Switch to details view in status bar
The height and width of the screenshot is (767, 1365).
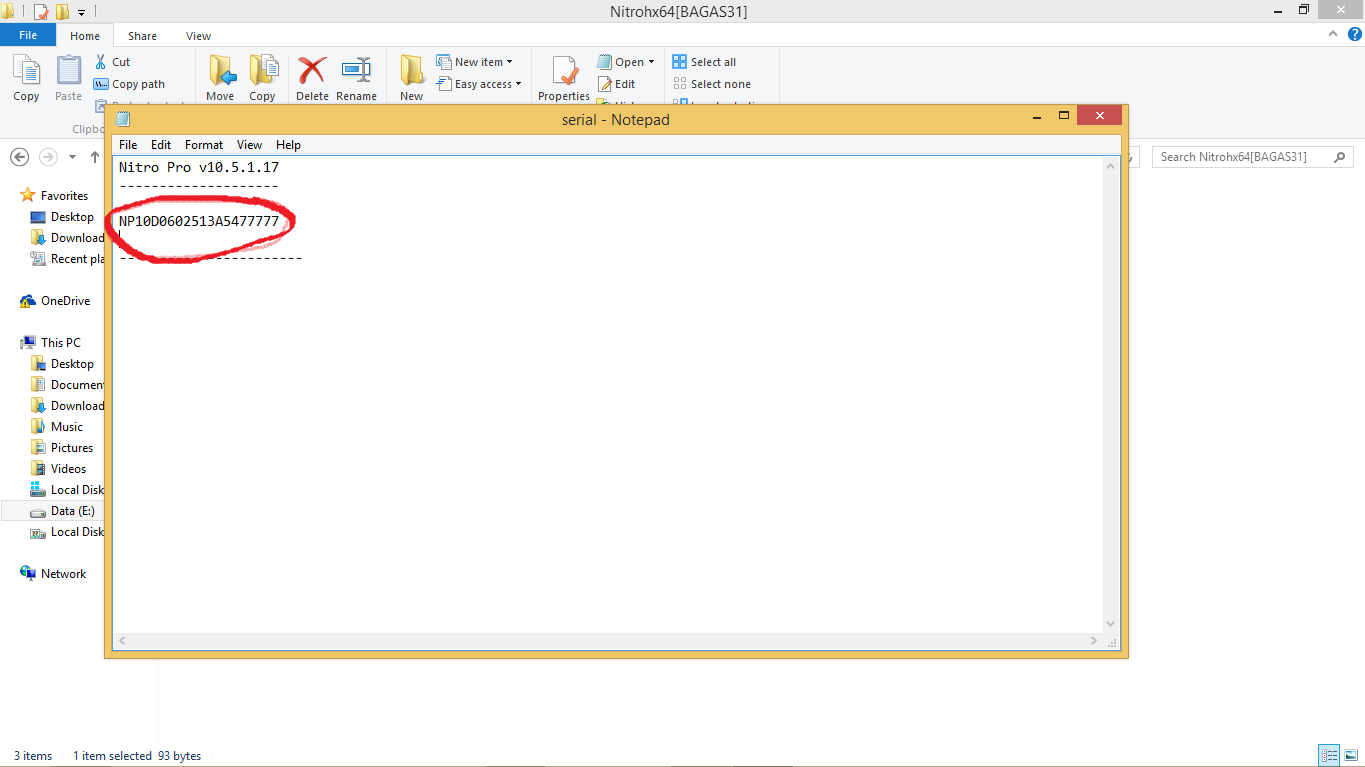pos(1329,756)
